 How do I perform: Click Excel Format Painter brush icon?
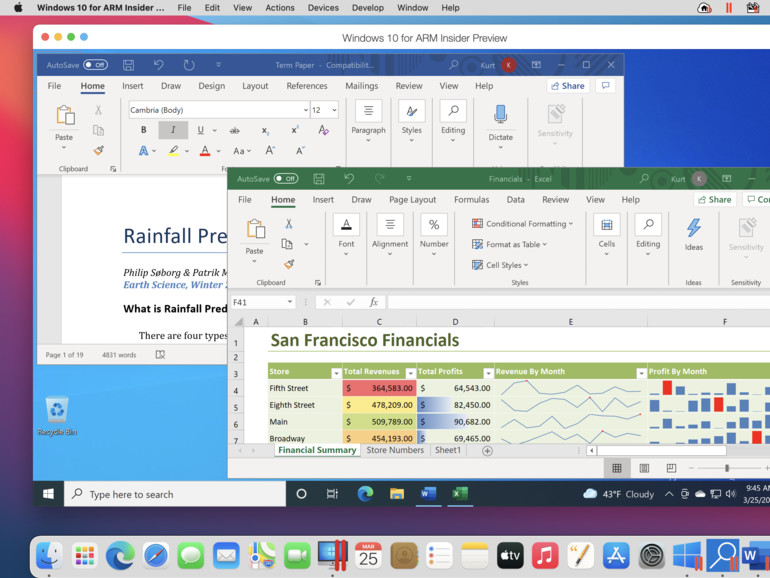289,264
